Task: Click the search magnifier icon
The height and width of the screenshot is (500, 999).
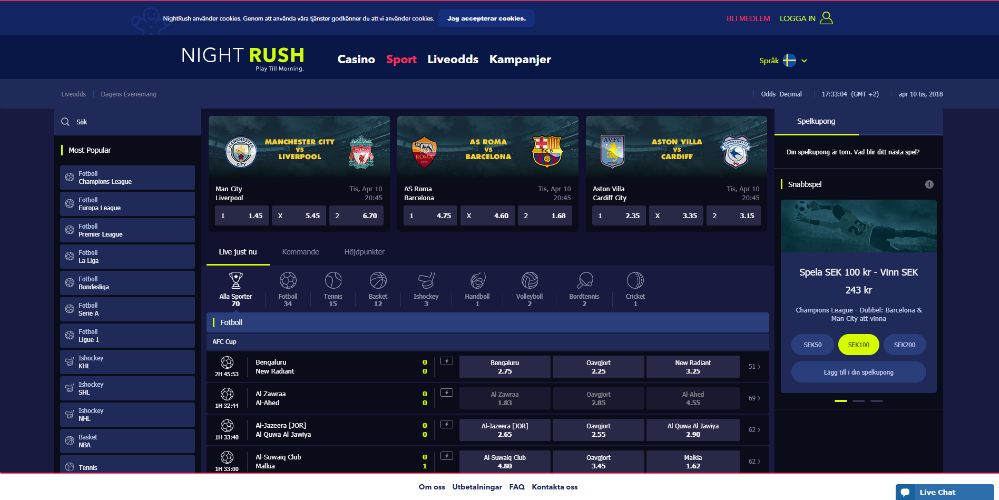Action: (x=65, y=122)
